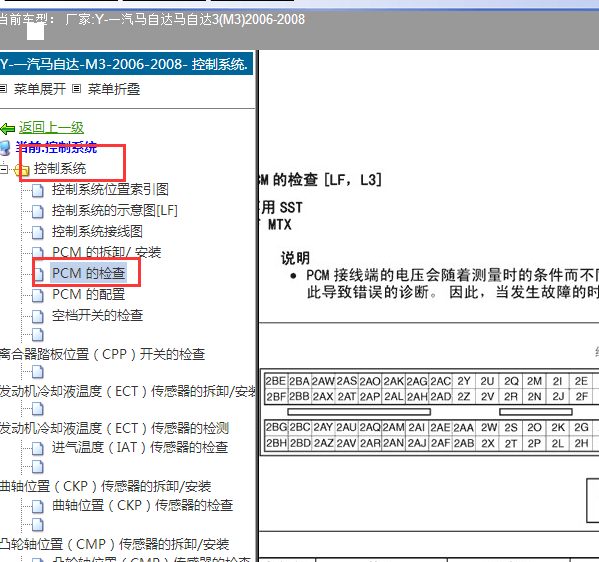The height and width of the screenshot is (562, 599).
Task: Click page icon beside 控制系统的示意图[LF]
Action: (x=37, y=211)
